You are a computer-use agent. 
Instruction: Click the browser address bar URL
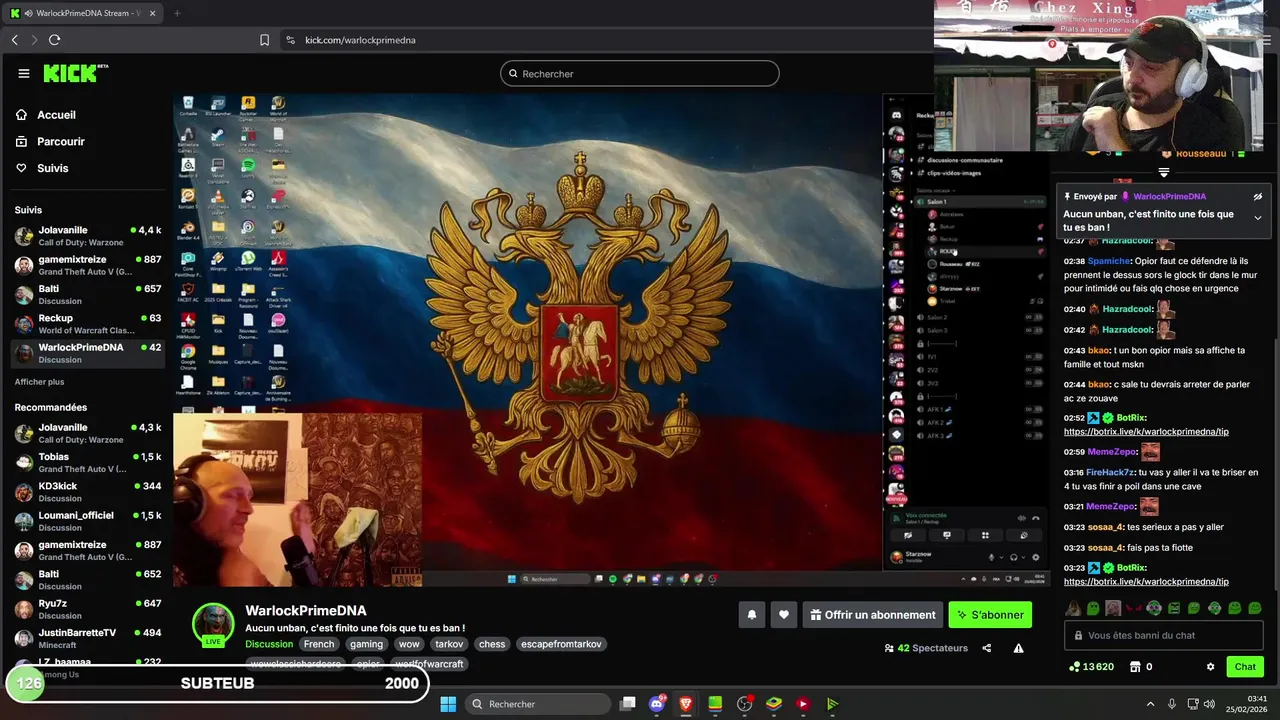click(360, 40)
